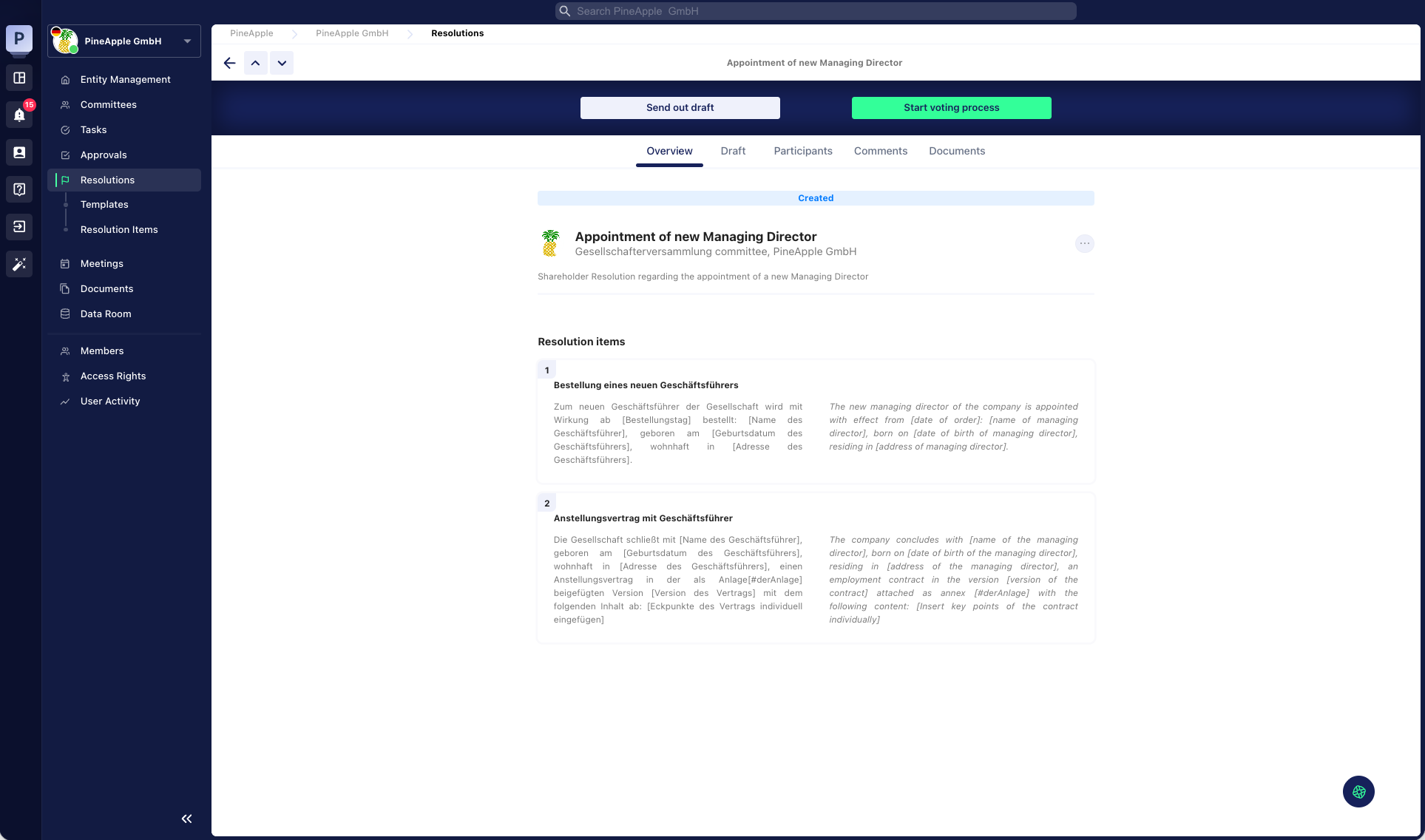Open the help question mark icon
Viewport: 1425px width, 840px height.
click(19, 189)
